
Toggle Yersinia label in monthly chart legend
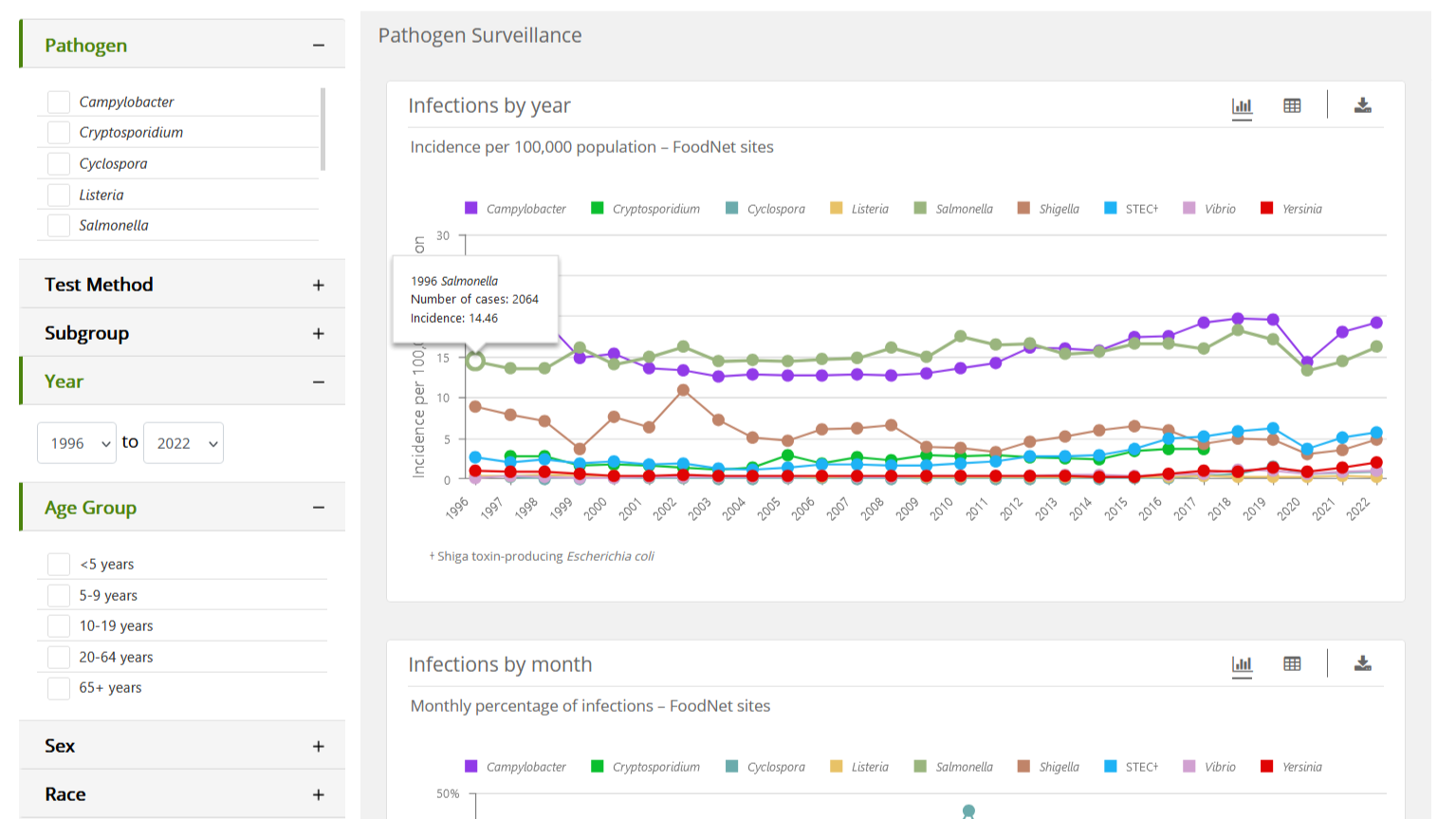coord(1302,767)
